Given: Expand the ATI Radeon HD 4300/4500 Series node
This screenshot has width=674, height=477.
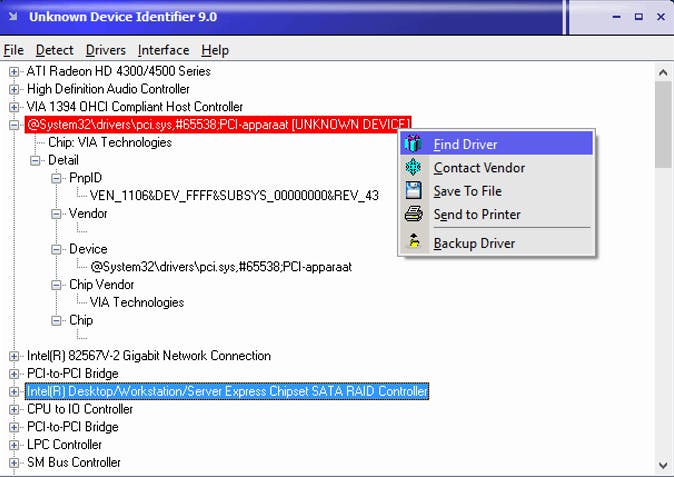Looking at the screenshot, I should click(14, 72).
